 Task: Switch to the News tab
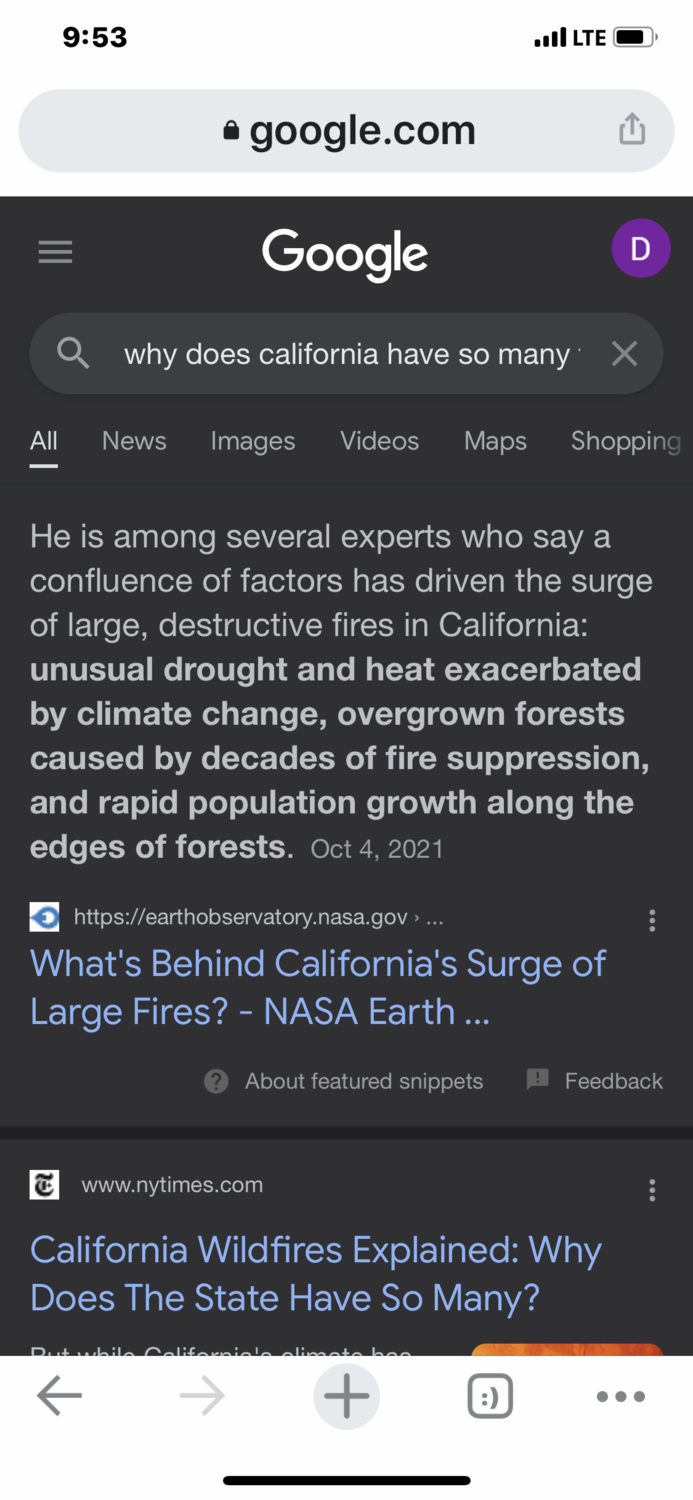click(134, 441)
